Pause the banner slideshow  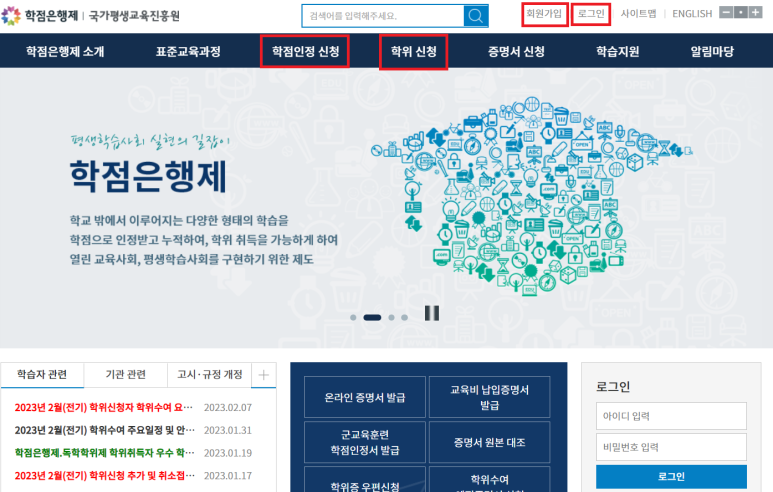point(432,313)
